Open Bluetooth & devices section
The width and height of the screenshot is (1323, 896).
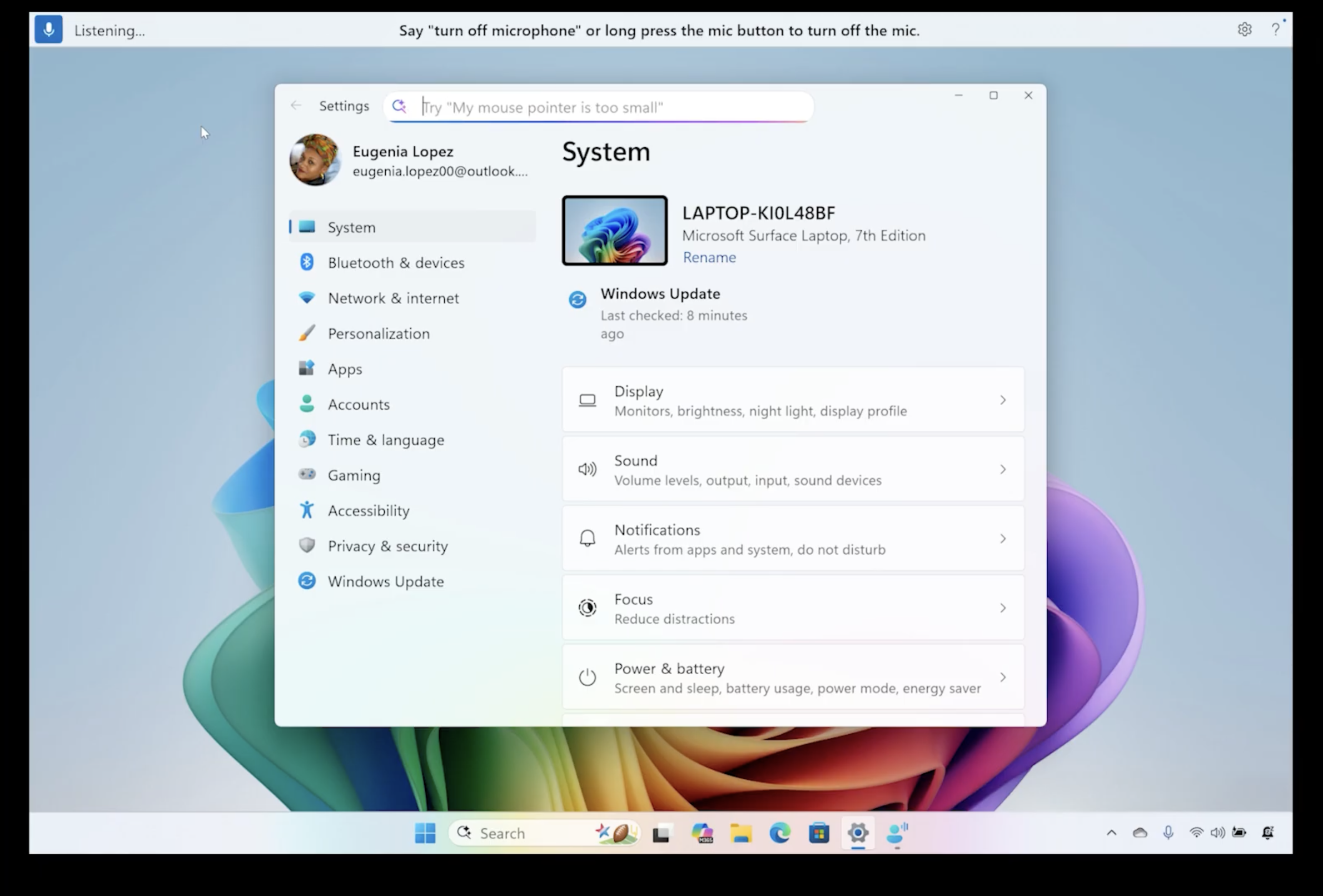(412, 262)
